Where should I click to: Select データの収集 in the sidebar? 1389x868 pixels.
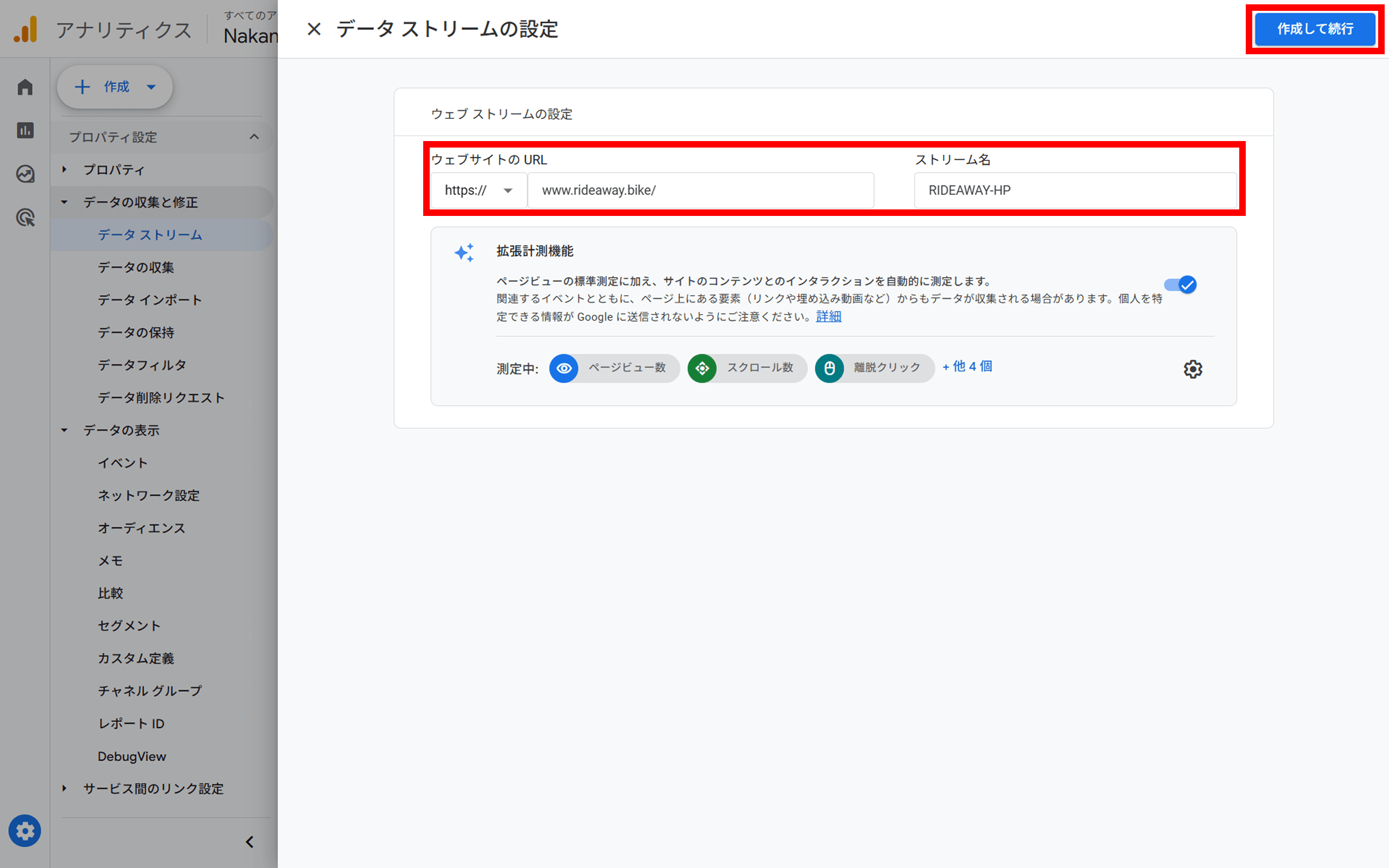tap(136, 267)
